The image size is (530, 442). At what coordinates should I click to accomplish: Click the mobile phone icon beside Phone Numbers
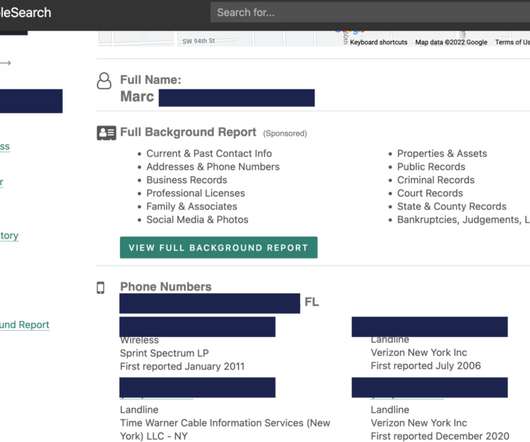pos(101,288)
